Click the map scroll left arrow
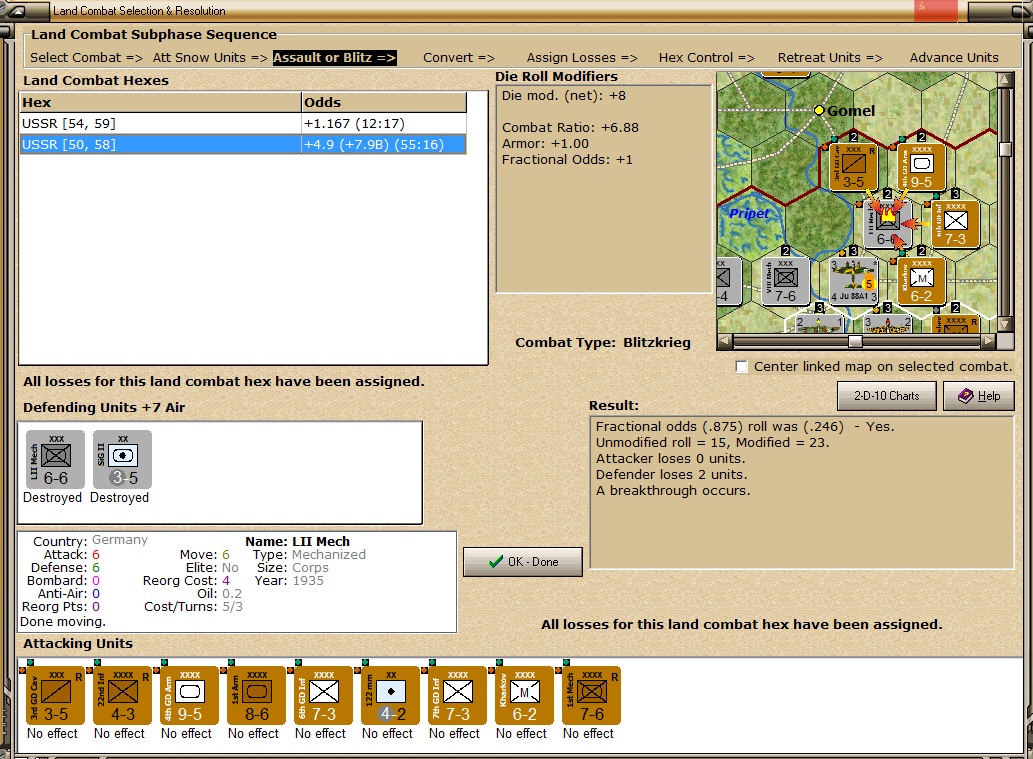Viewport: 1033px width, 759px height. click(724, 341)
